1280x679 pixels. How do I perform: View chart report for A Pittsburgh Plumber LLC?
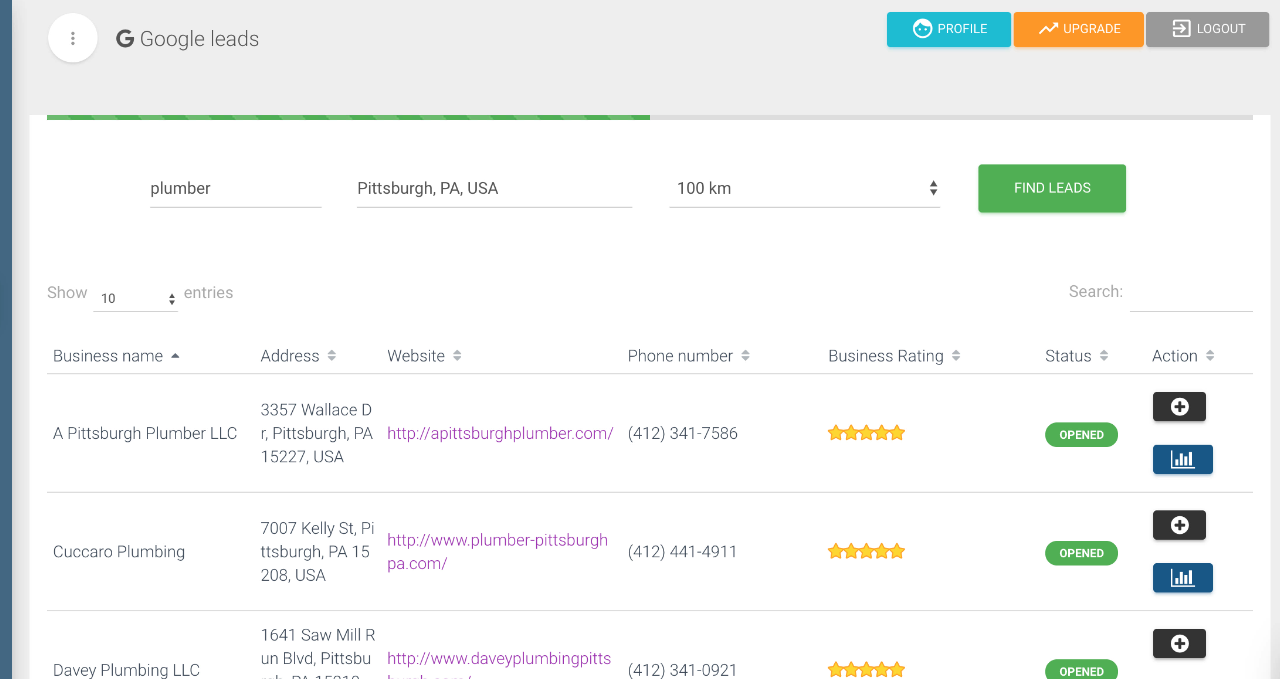[1183, 460]
